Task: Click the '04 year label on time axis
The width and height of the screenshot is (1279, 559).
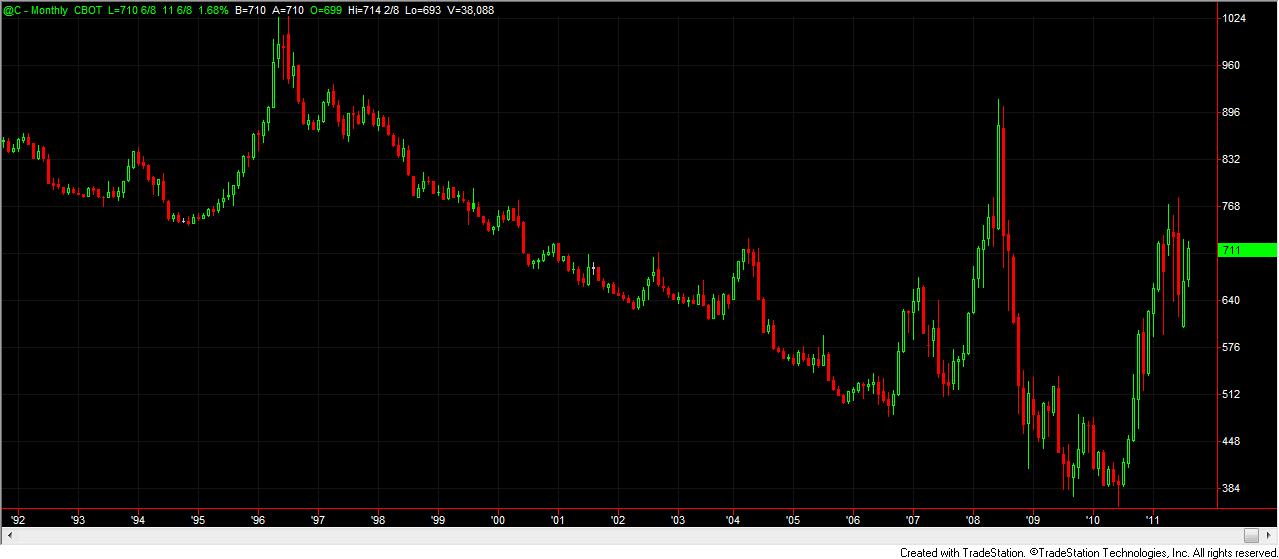Action: (734, 520)
